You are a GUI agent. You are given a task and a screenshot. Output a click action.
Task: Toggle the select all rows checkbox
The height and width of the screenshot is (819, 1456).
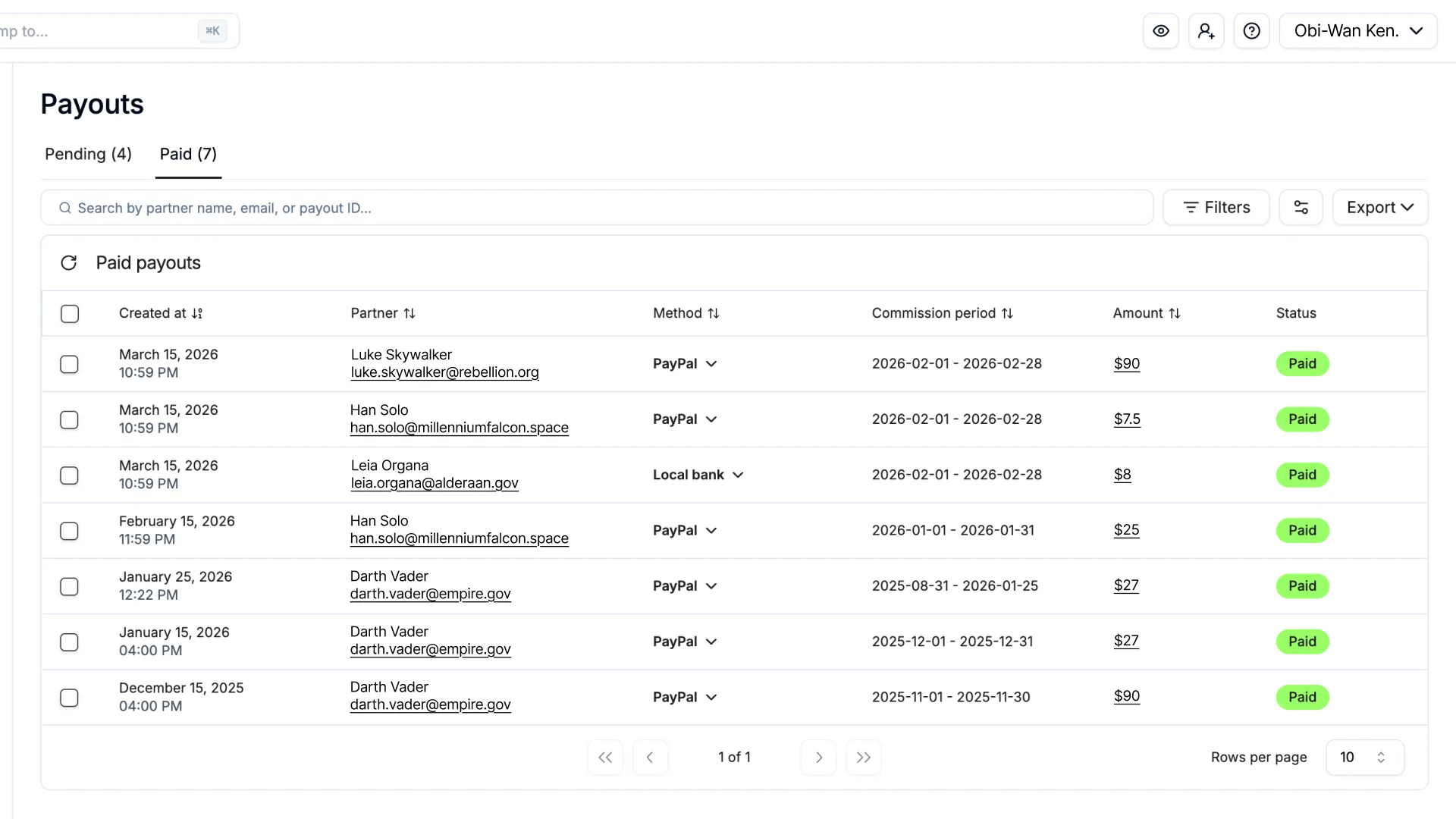[70, 313]
